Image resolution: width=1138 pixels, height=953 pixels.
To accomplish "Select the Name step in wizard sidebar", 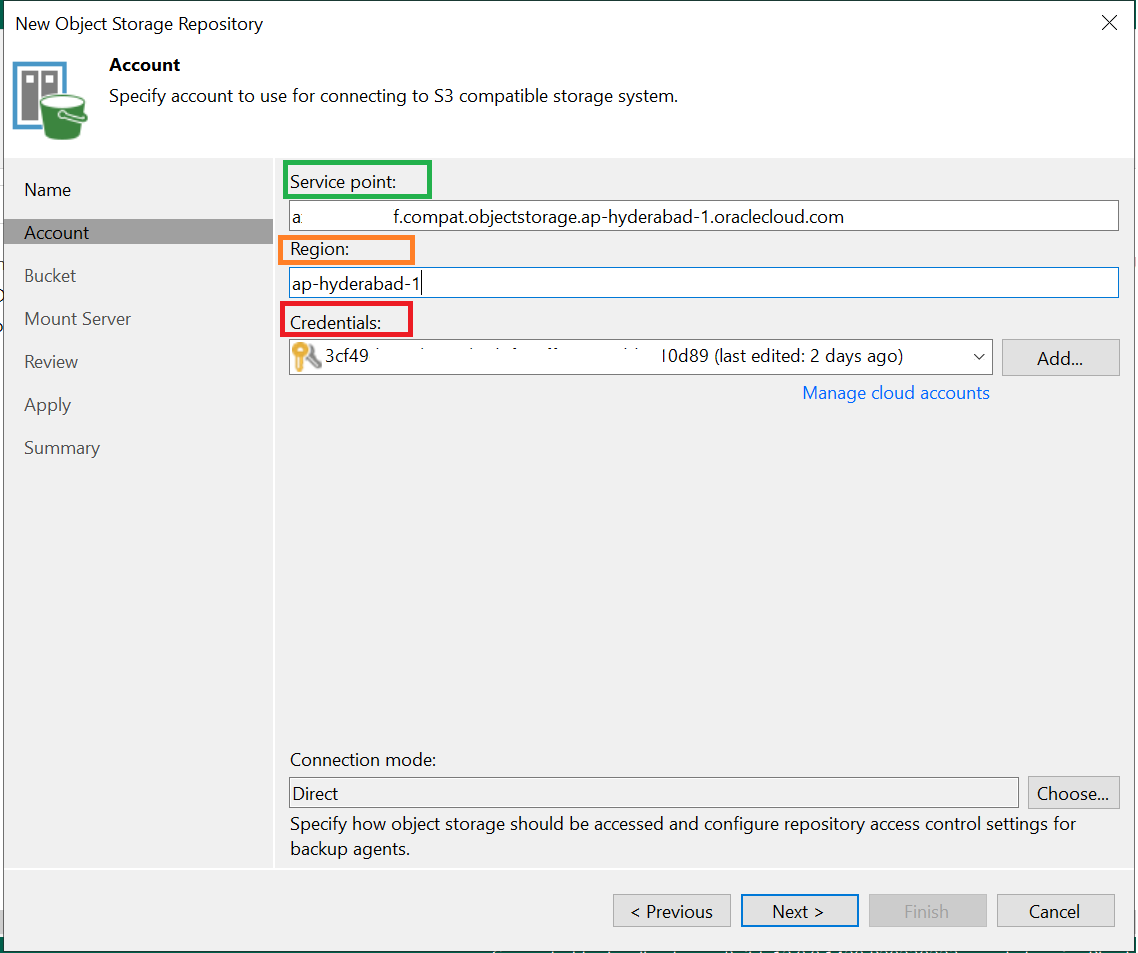I will (x=46, y=189).
